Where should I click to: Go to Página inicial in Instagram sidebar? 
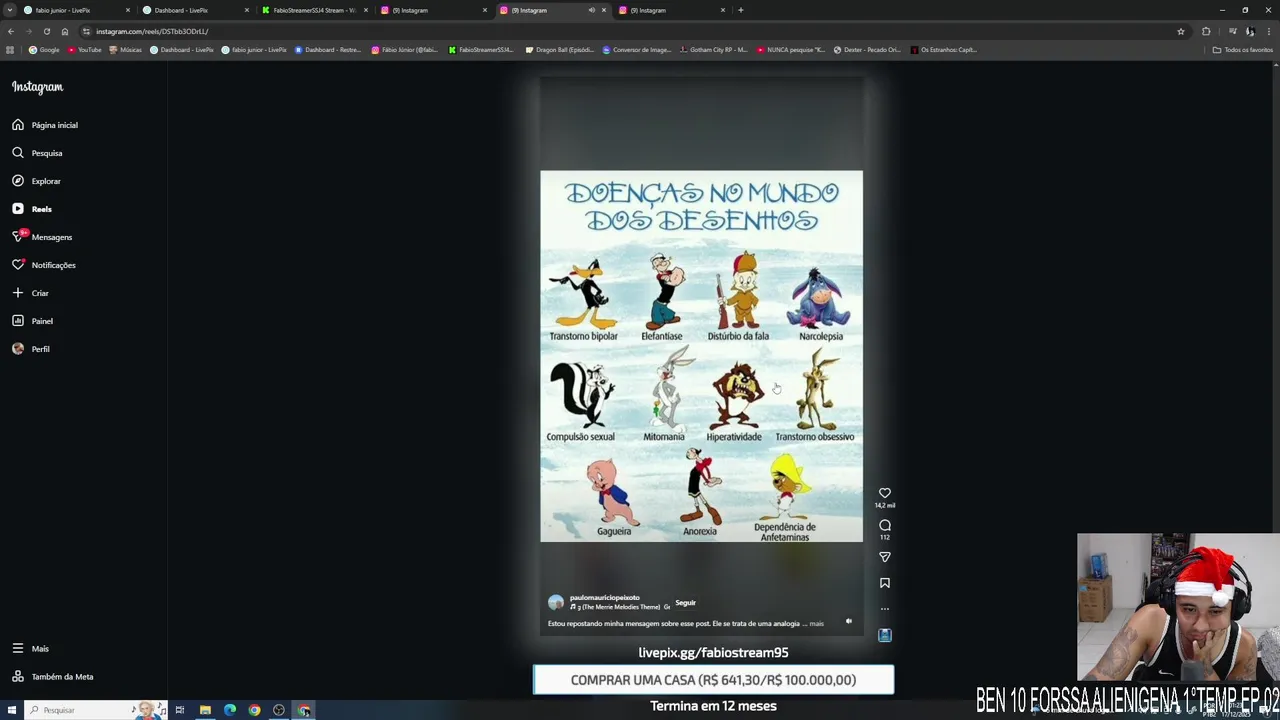pos(45,125)
